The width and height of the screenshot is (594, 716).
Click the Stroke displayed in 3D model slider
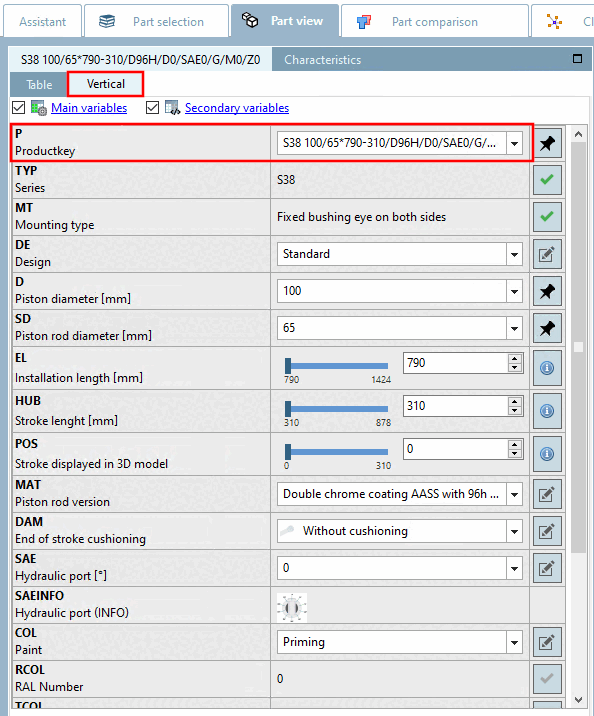(336, 452)
